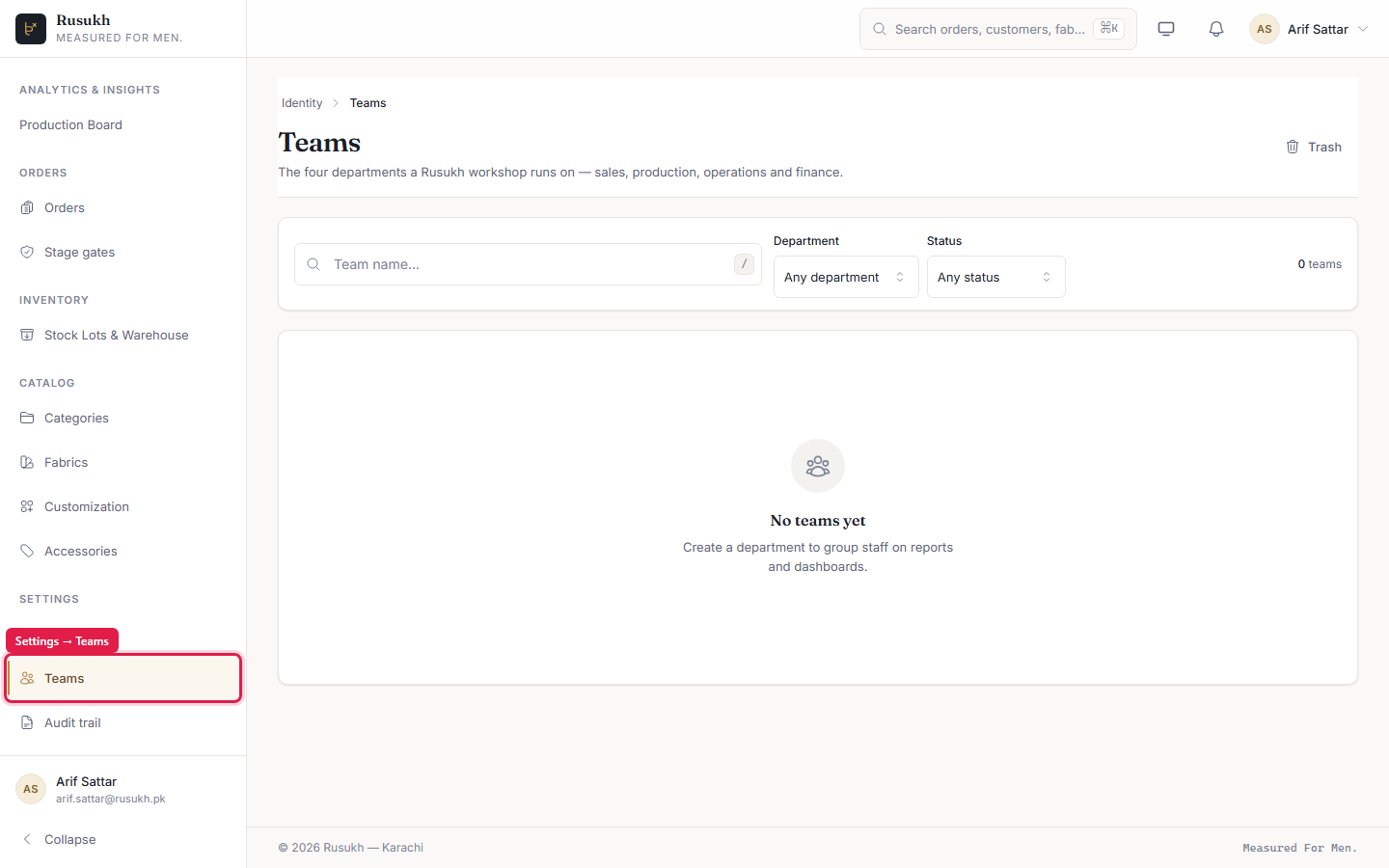Click the Accessories tag icon
This screenshot has height=868, width=1389.
point(27,551)
